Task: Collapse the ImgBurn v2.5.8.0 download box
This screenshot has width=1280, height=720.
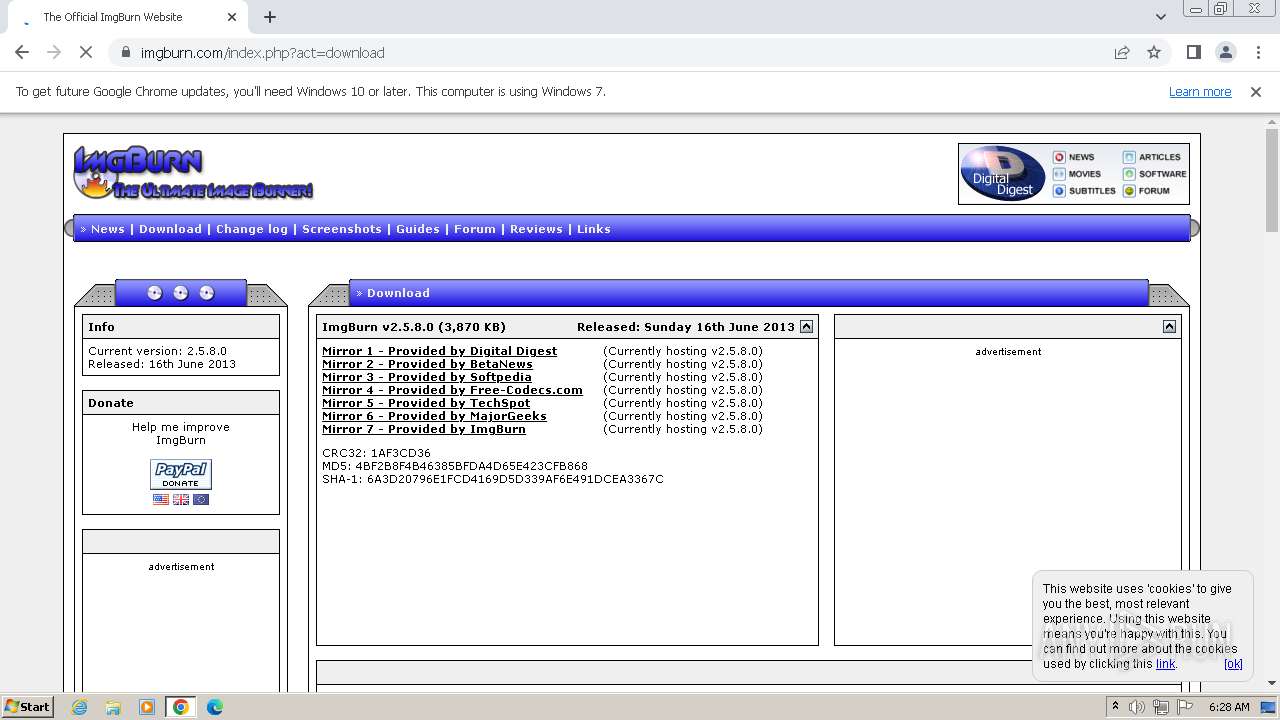Action: tap(806, 326)
